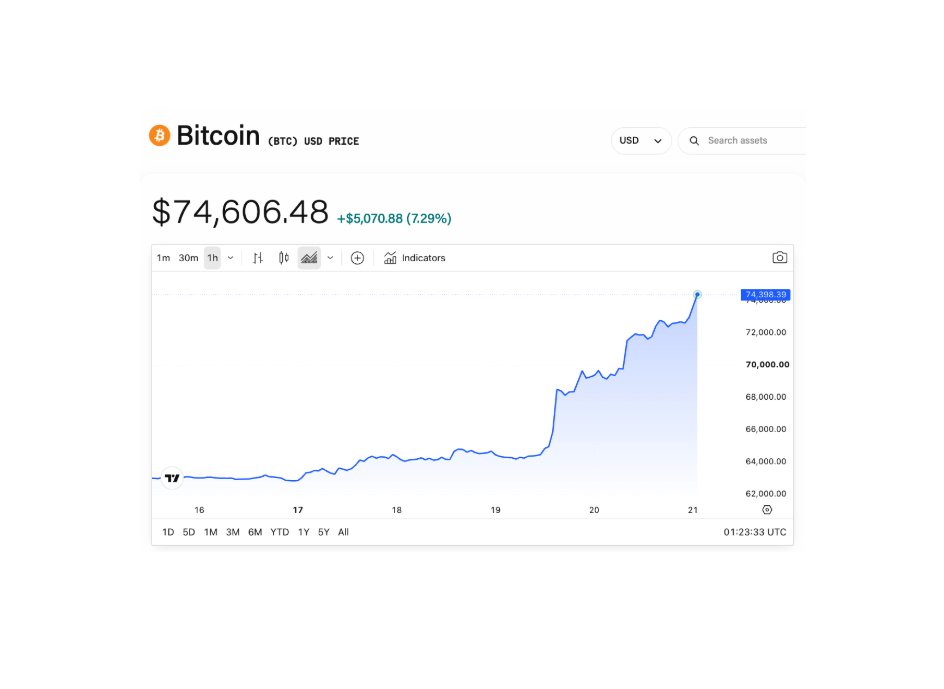
Task: Click the TradingView logo on chart
Action: 172,478
